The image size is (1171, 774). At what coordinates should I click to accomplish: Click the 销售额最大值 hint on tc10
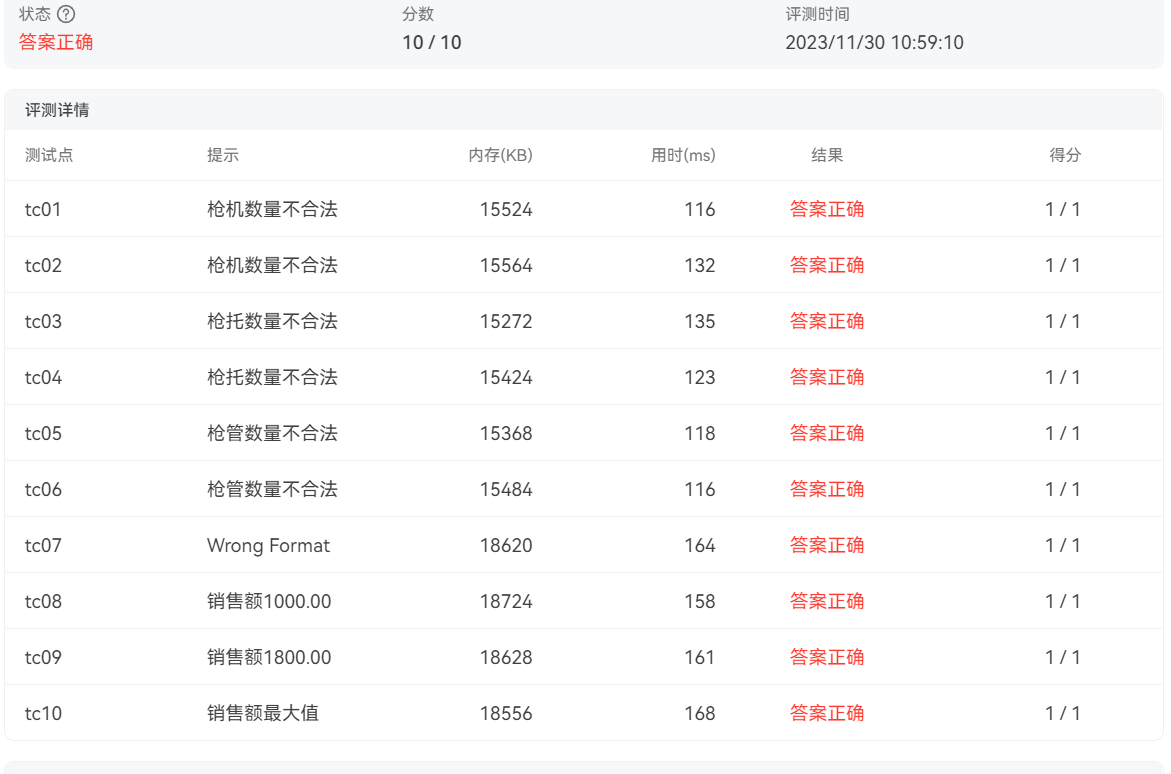[x=263, y=713]
